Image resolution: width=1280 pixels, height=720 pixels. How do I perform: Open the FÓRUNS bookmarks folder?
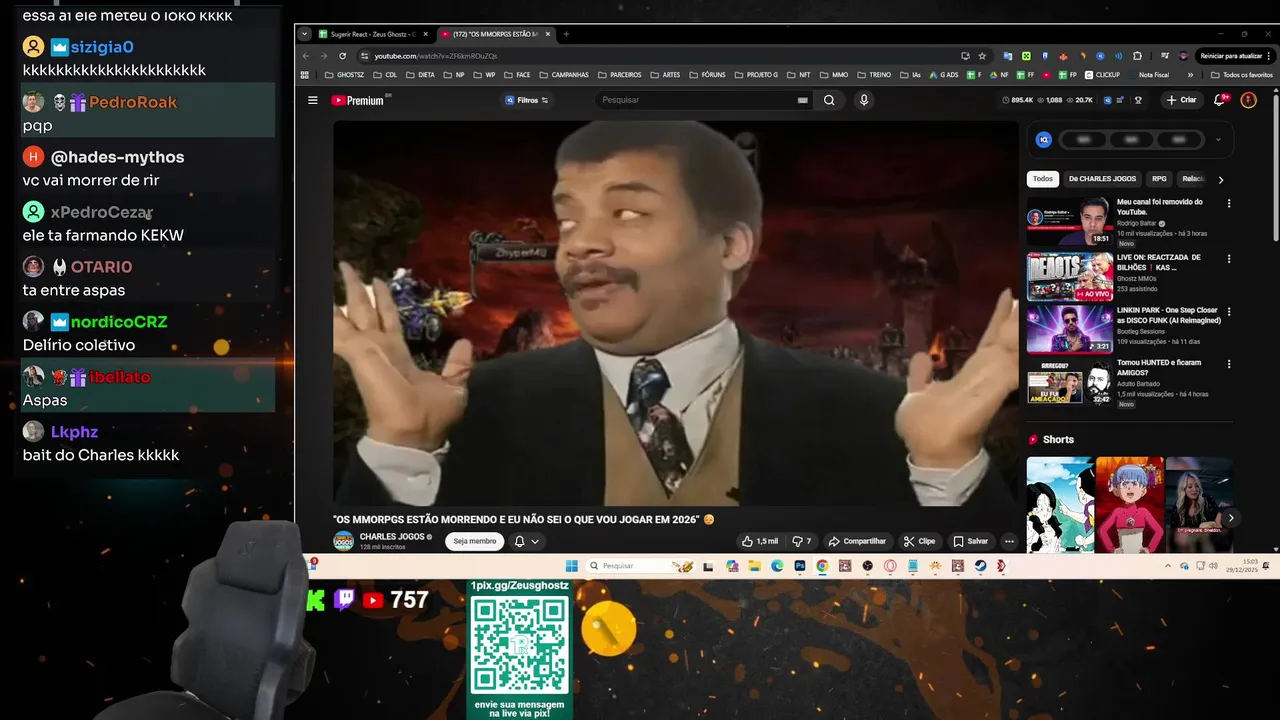707,75
